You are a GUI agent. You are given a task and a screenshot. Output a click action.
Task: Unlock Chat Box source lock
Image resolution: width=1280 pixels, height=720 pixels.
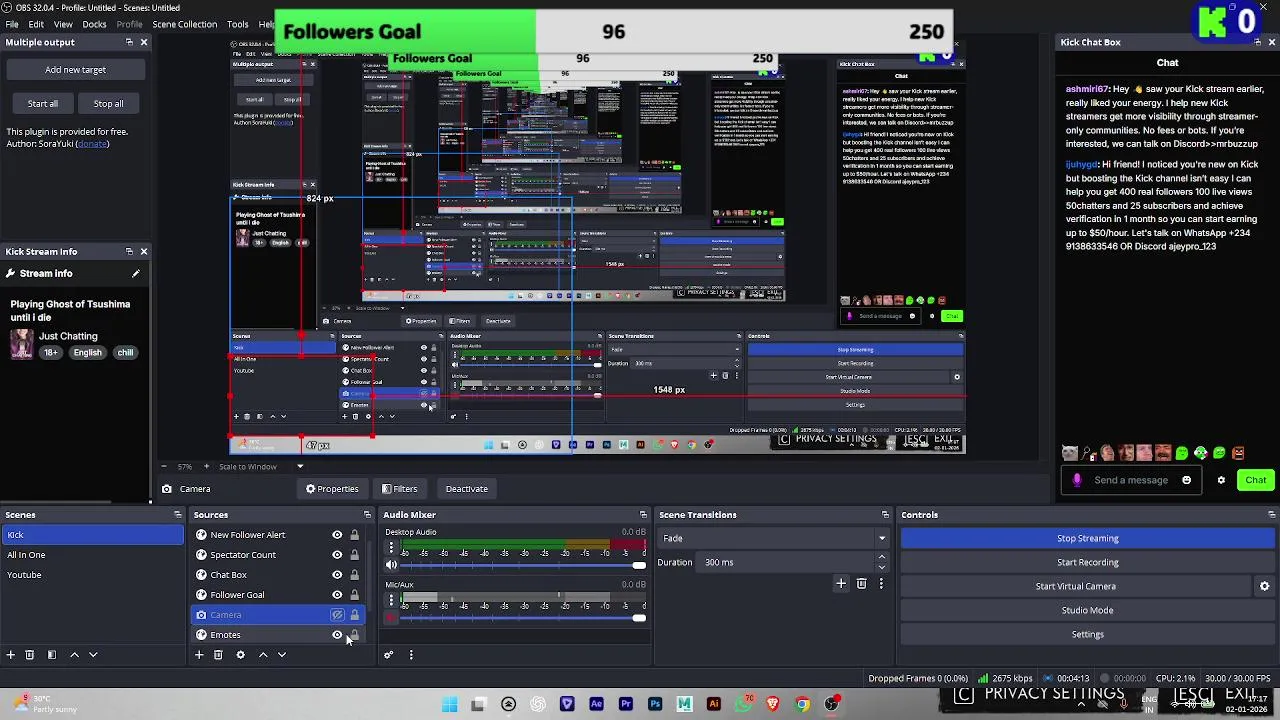(354, 575)
